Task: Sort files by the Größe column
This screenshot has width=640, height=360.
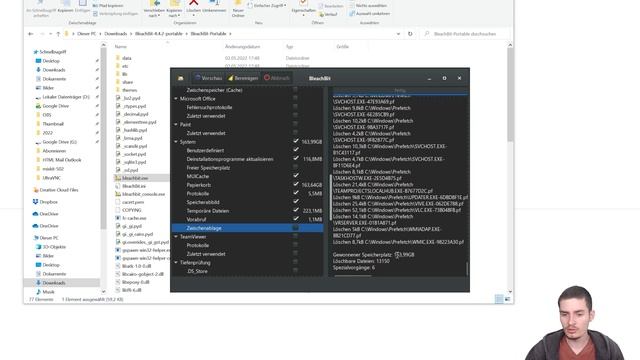Action: (342, 47)
